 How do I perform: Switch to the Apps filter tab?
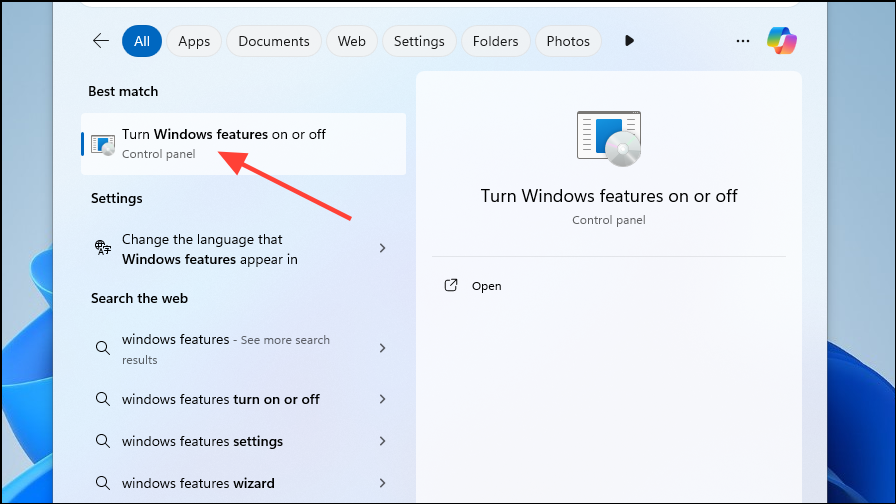tap(194, 41)
